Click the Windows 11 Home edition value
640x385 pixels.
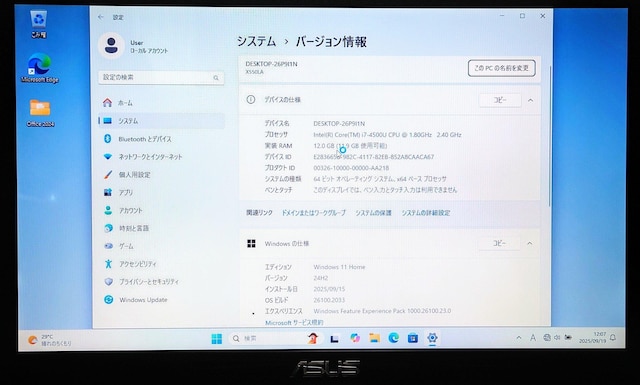(x=339, y=267)
